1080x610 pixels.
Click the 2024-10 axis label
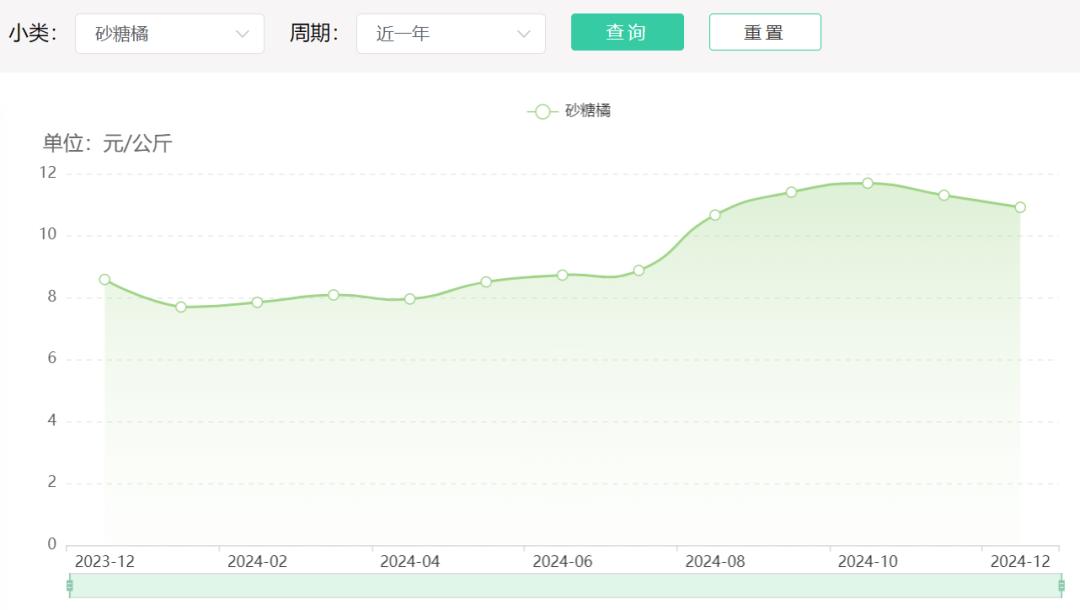point(868,562)
